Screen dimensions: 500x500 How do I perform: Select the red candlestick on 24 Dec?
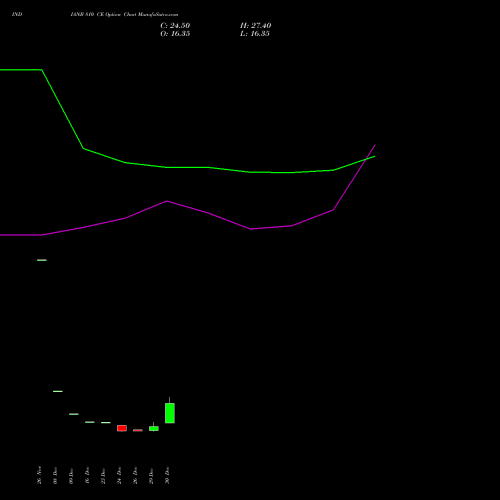122,428
